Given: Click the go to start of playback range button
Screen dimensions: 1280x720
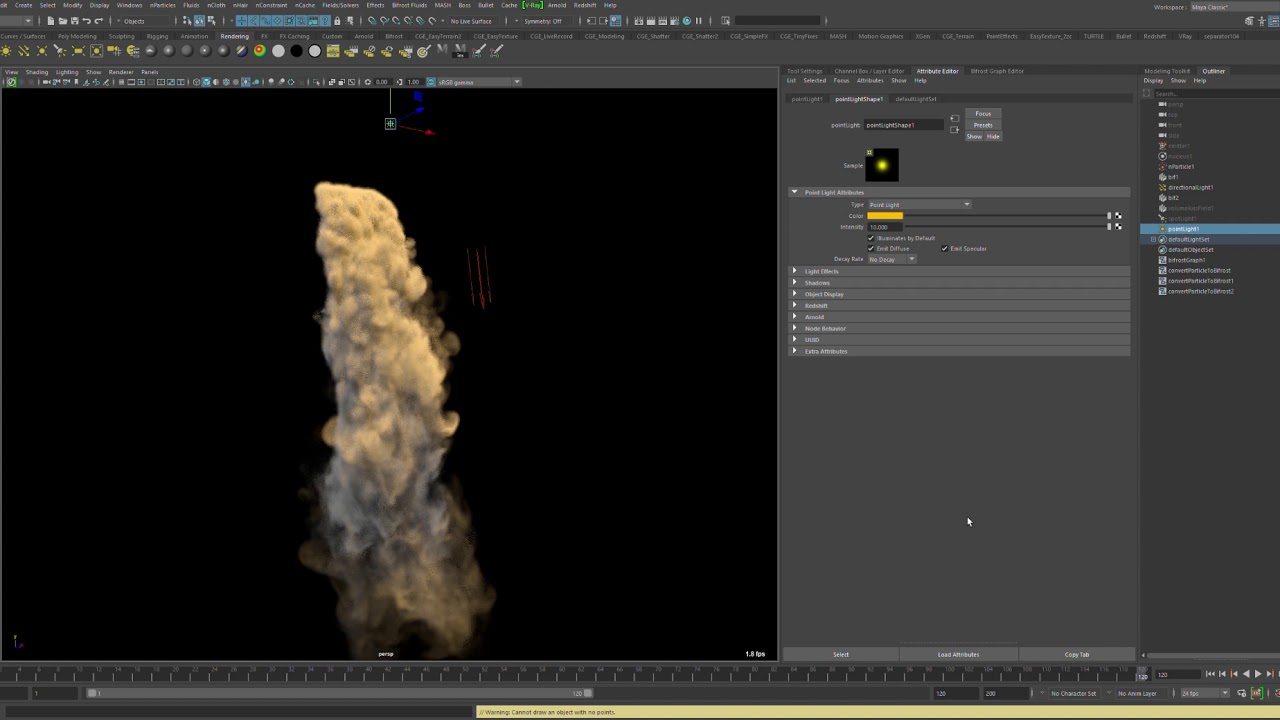Looking at the screenshot, I should pyautogui.click(x=1210, y=674).
